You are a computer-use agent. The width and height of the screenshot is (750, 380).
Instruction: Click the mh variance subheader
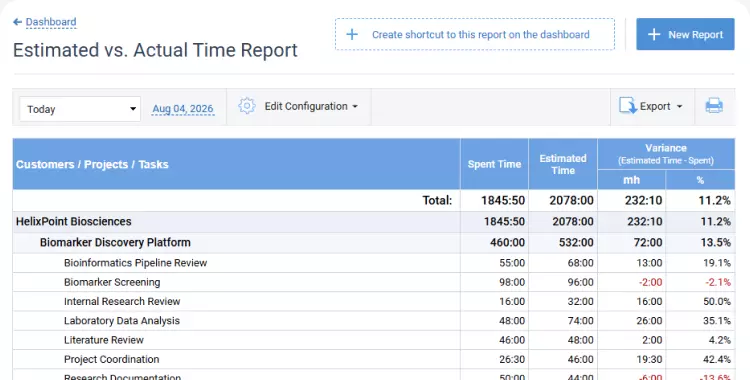[x=631, y=180]
